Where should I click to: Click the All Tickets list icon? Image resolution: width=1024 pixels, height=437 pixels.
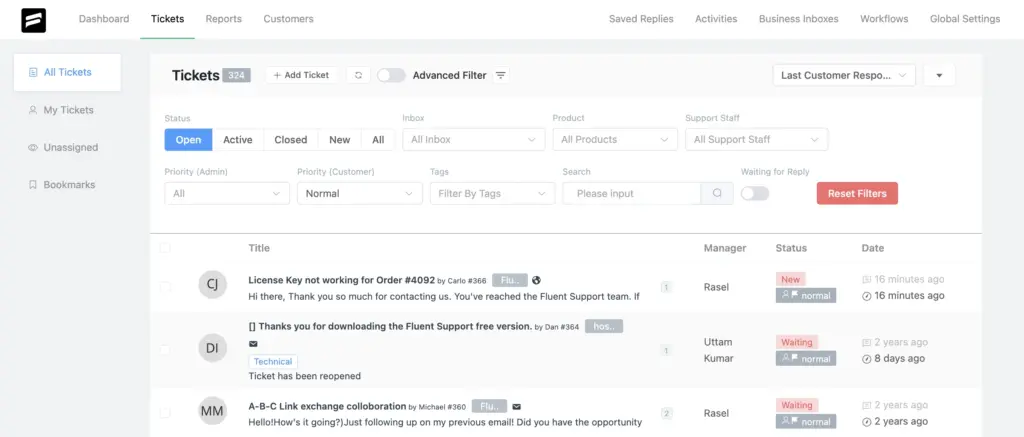pyautogui.click(x=33, y=73)
